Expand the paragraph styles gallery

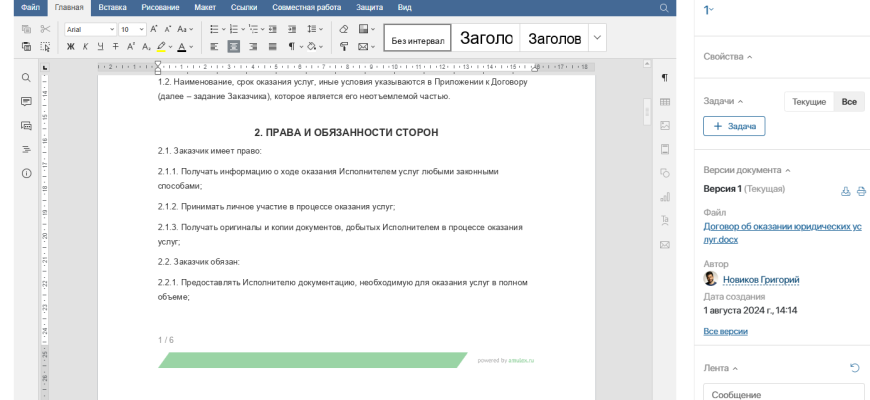[x=597, y=38]
